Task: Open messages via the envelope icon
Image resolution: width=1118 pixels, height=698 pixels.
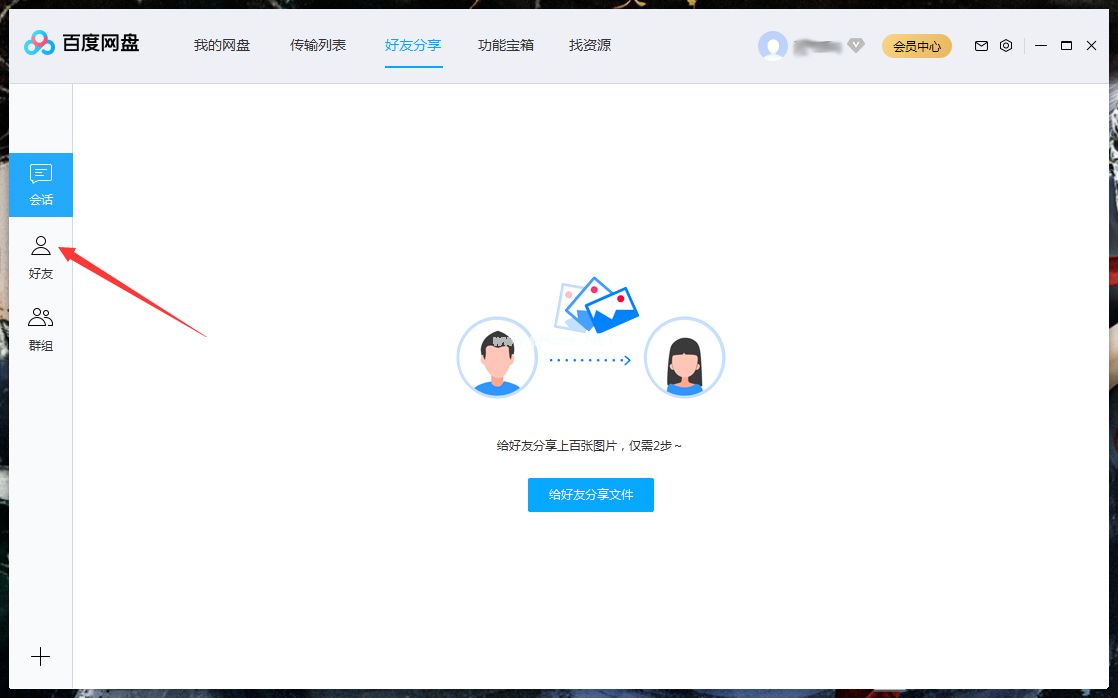Action: [x=981, y=45]
